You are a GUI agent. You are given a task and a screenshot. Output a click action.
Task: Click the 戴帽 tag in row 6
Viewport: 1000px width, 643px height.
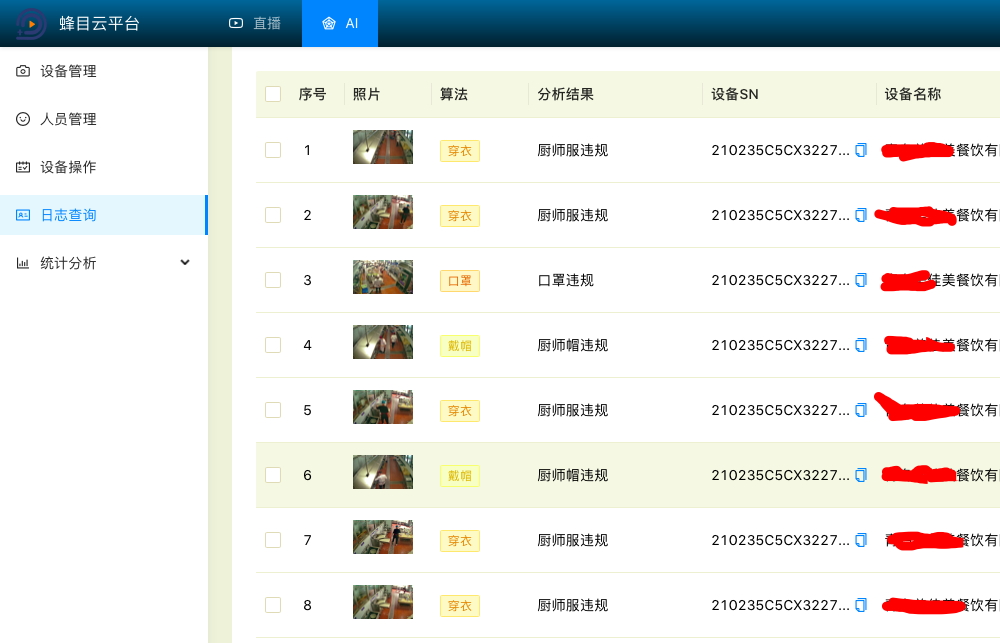pyautogui.click(x=459, y=476)
